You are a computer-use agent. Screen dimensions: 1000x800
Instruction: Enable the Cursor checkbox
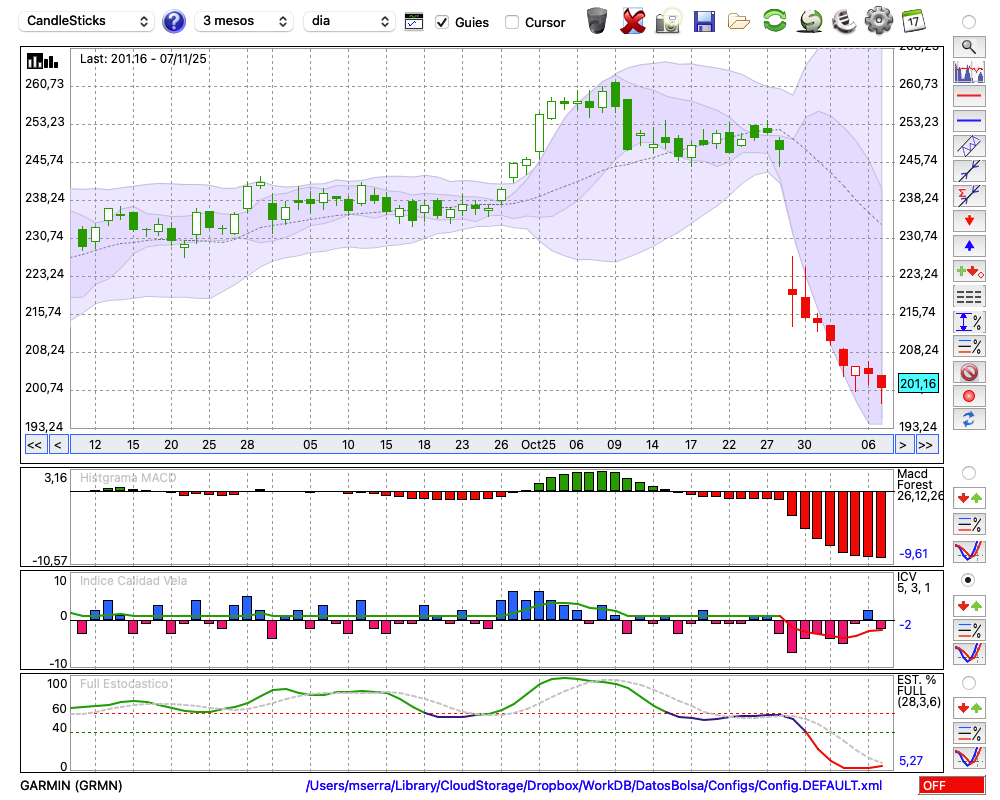(512, 22)
